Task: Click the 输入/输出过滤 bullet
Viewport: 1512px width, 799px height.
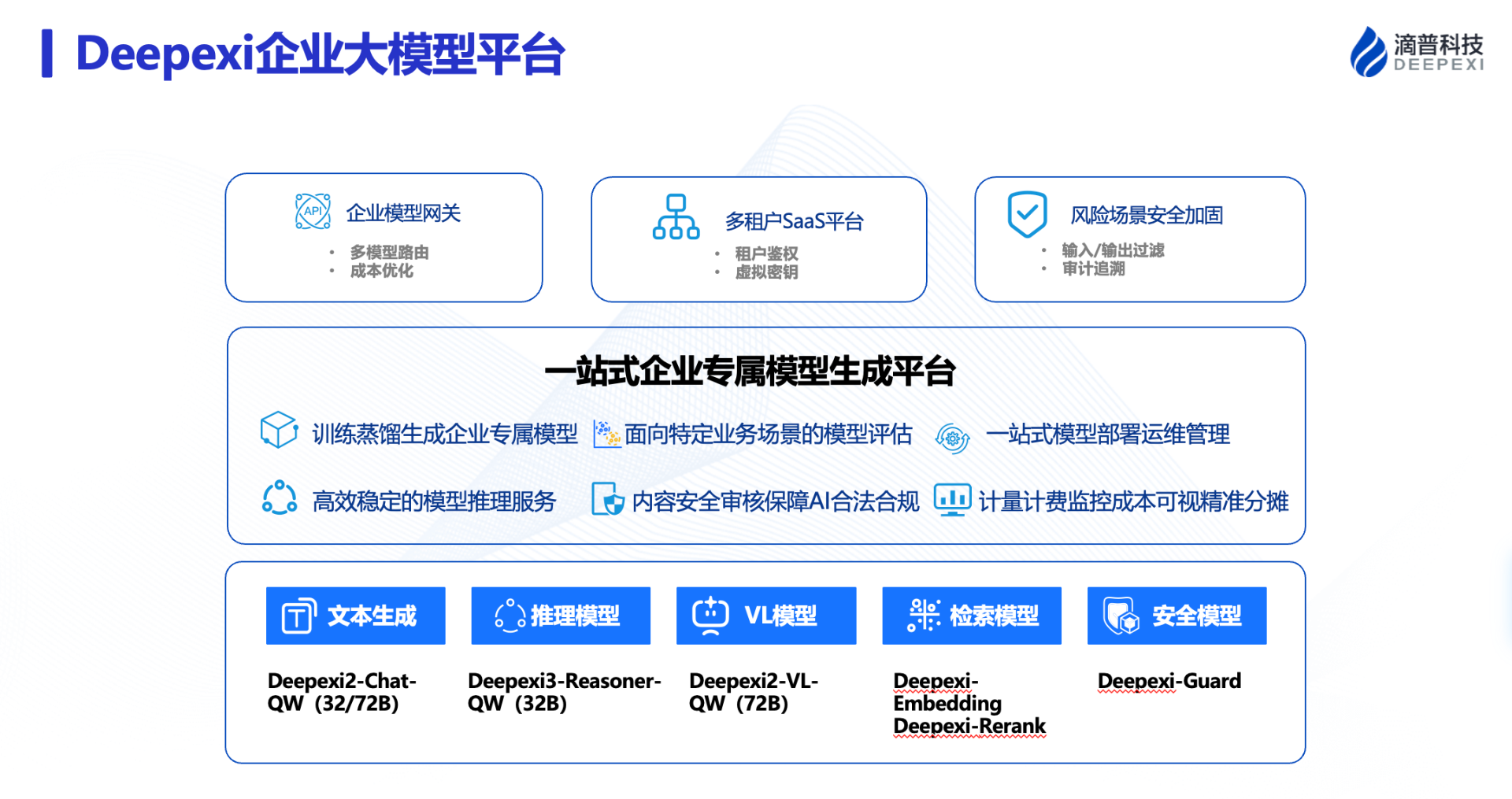Action: 1113,250
